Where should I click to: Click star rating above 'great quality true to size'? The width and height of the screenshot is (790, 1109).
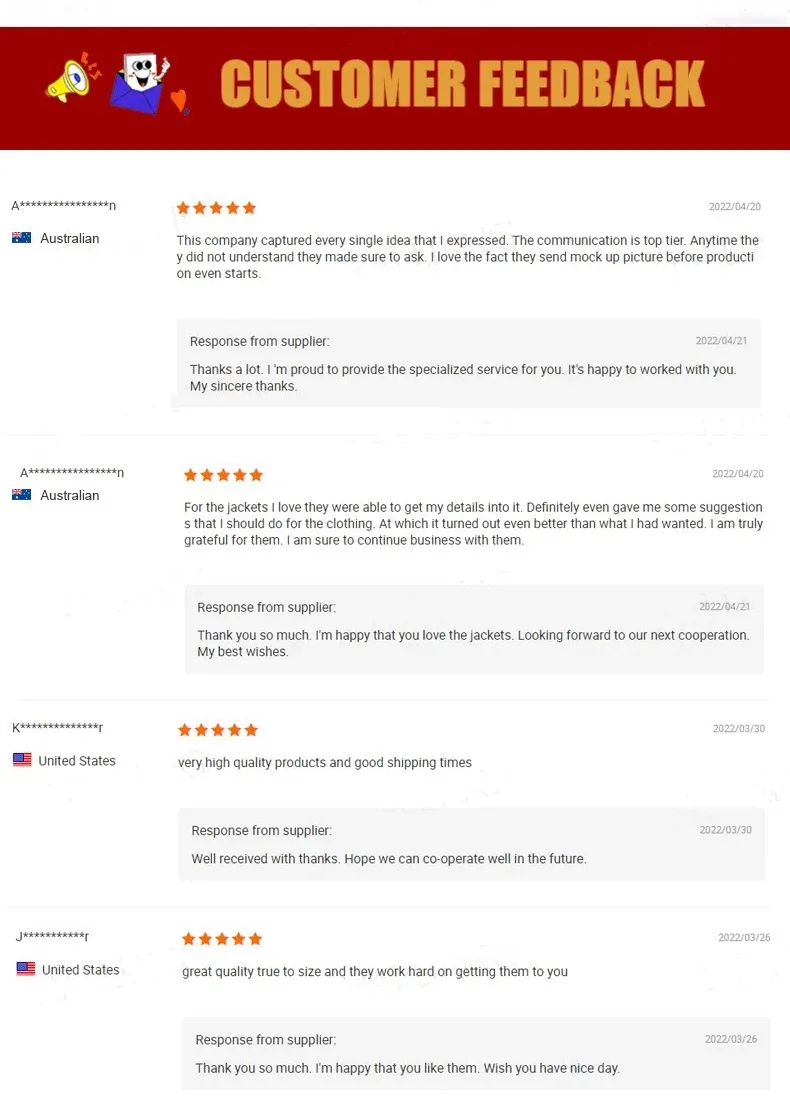(x=221, y=939)
